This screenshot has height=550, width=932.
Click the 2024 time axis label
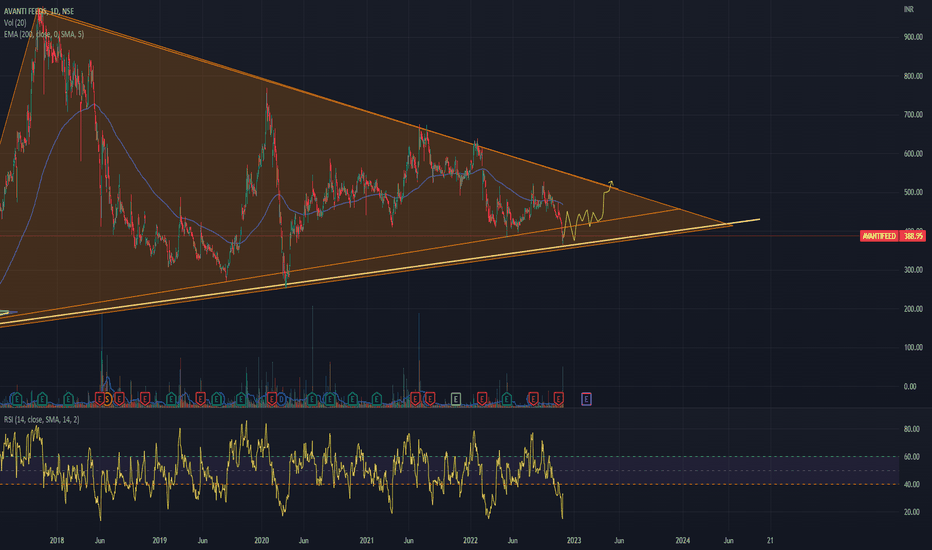click(682, 540)
